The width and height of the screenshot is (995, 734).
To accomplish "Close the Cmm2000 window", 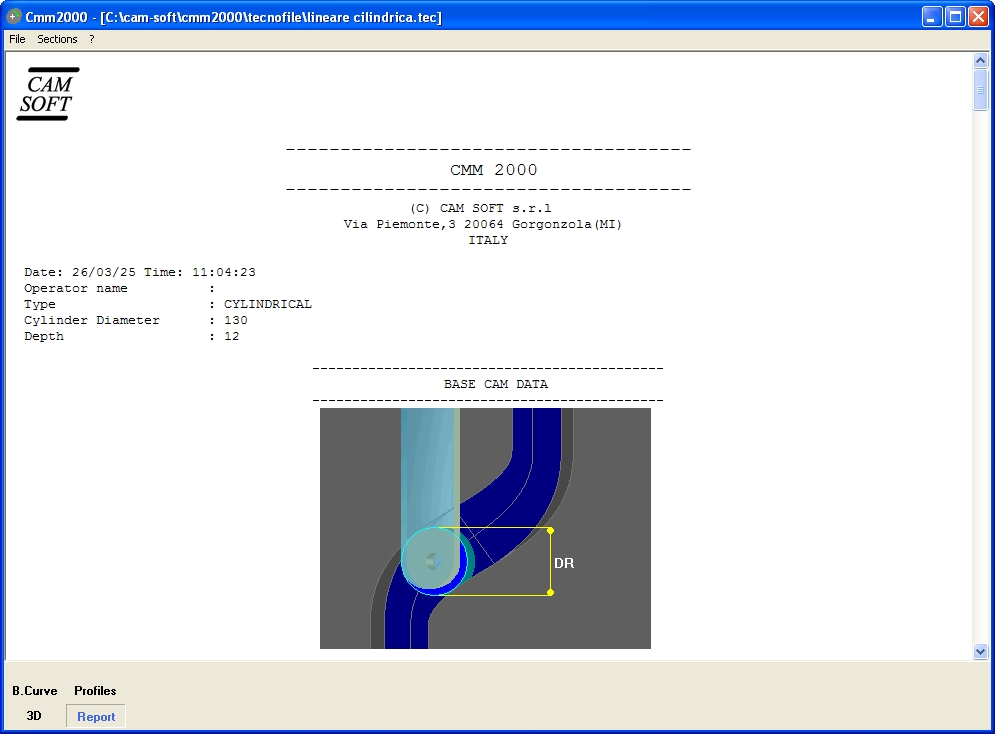I will [x=978, y=16].
